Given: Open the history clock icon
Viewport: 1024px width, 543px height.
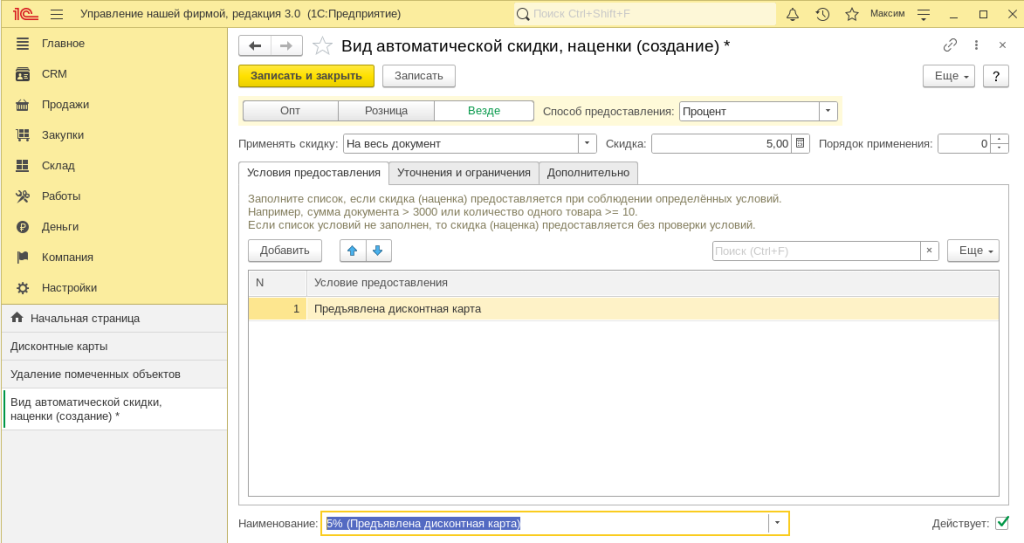Looking at the screenshot, I should tap(822, 14).
